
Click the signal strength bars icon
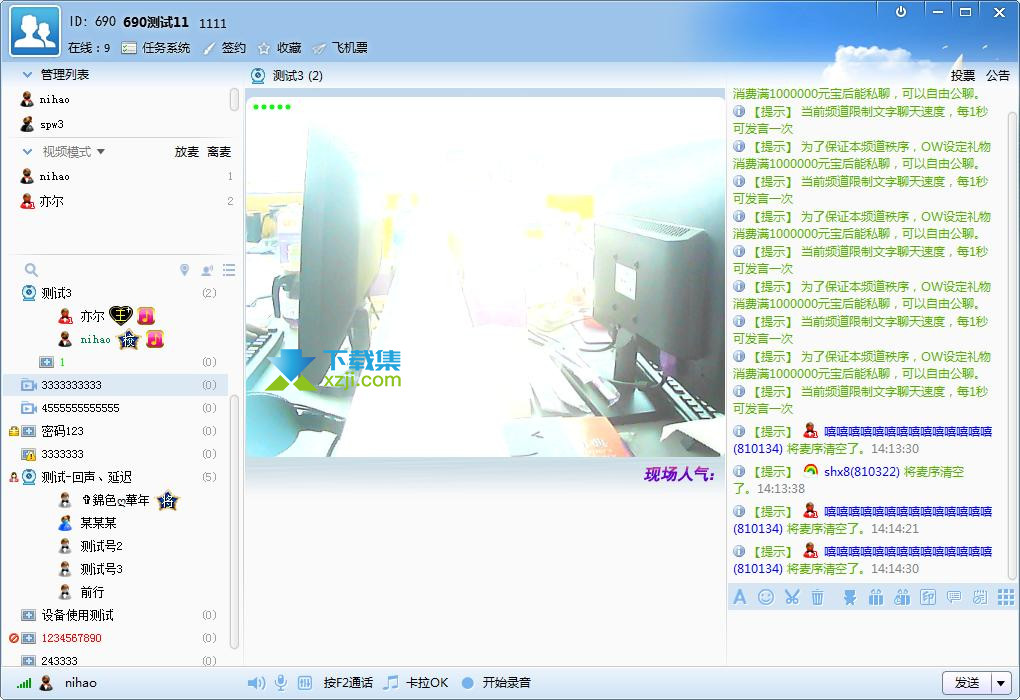[x=24, y=683]
